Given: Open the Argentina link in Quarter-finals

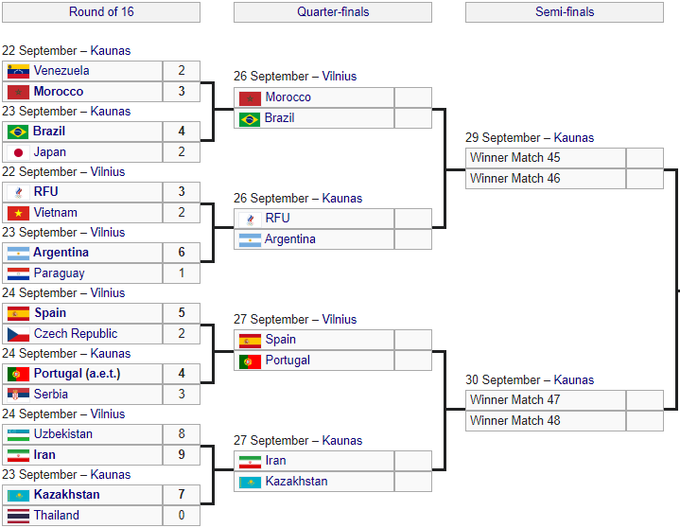Looking at the screenshot, I should pos(290,239).
